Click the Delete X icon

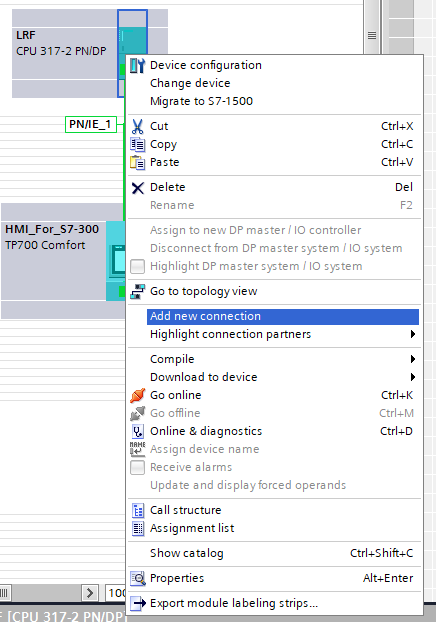(x=137, y=188)
